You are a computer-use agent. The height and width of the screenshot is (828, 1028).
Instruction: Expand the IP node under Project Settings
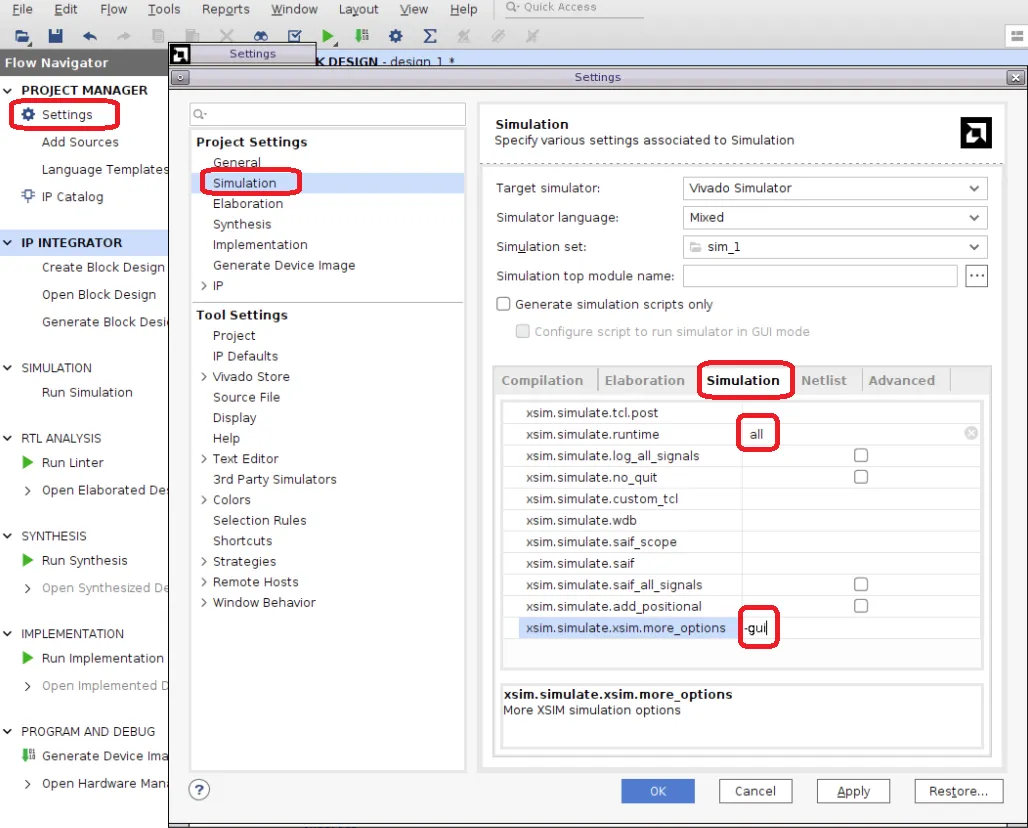204,285
